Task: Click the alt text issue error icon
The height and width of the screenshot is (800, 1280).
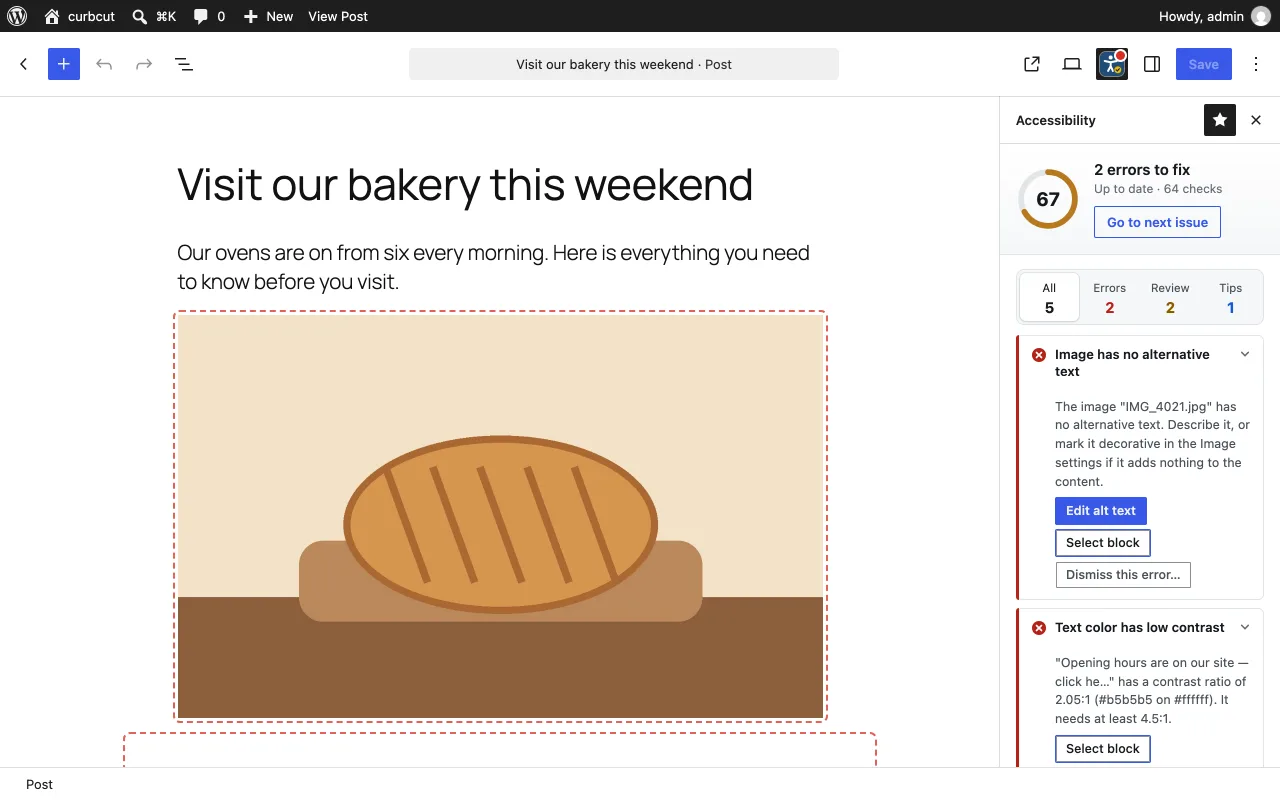Action: coord(1039,355)
